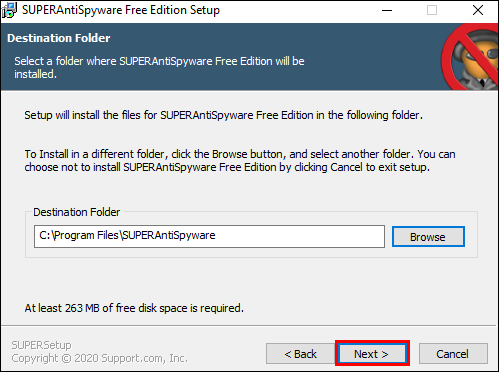The image size is (499, 372).
Task: Cancel the setup wizard
Action: 453,354
